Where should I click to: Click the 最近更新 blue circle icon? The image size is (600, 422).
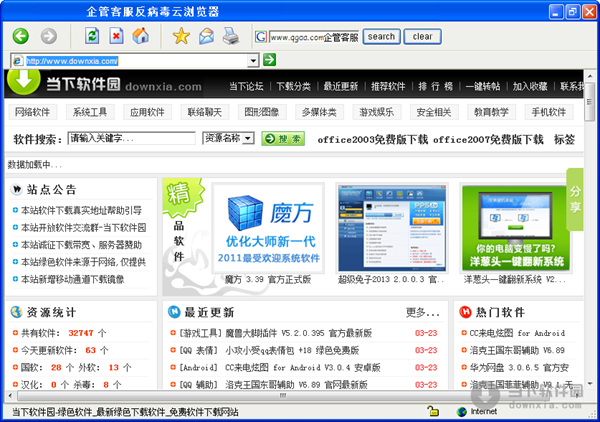[x=174, y=312]
